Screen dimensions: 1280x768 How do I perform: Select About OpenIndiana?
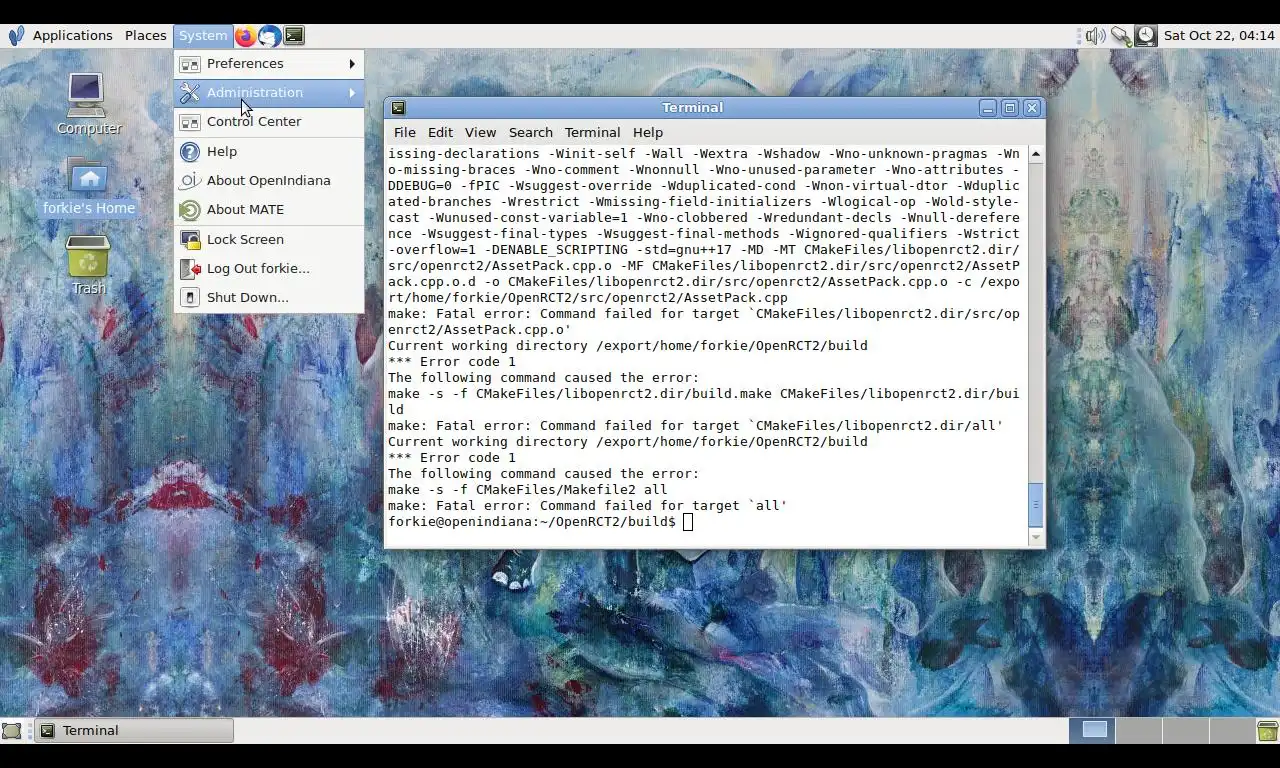click(x=268, y=181)
